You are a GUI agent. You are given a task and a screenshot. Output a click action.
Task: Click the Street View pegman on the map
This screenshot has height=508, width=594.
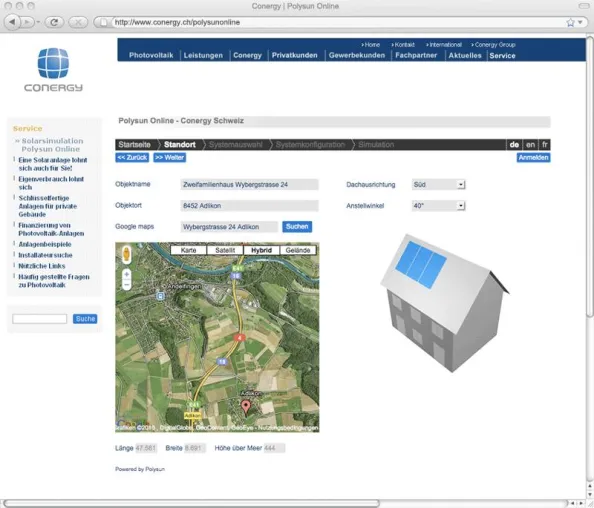[x=127, y=254]
